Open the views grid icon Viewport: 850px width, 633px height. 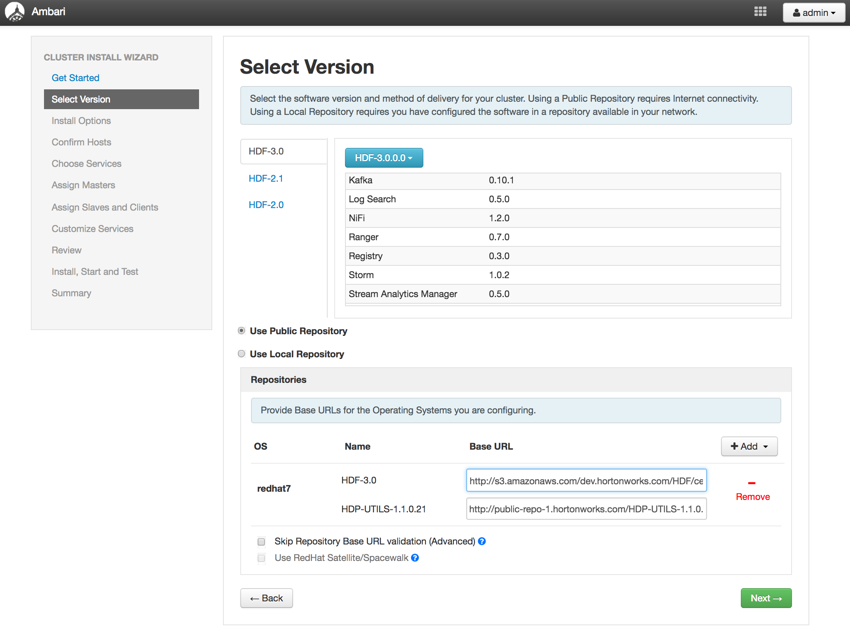[760, 12]
